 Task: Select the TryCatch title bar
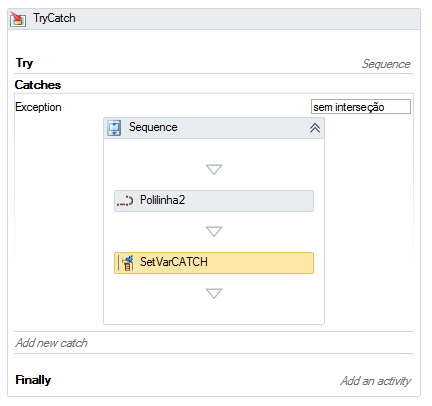pos(214,19)
